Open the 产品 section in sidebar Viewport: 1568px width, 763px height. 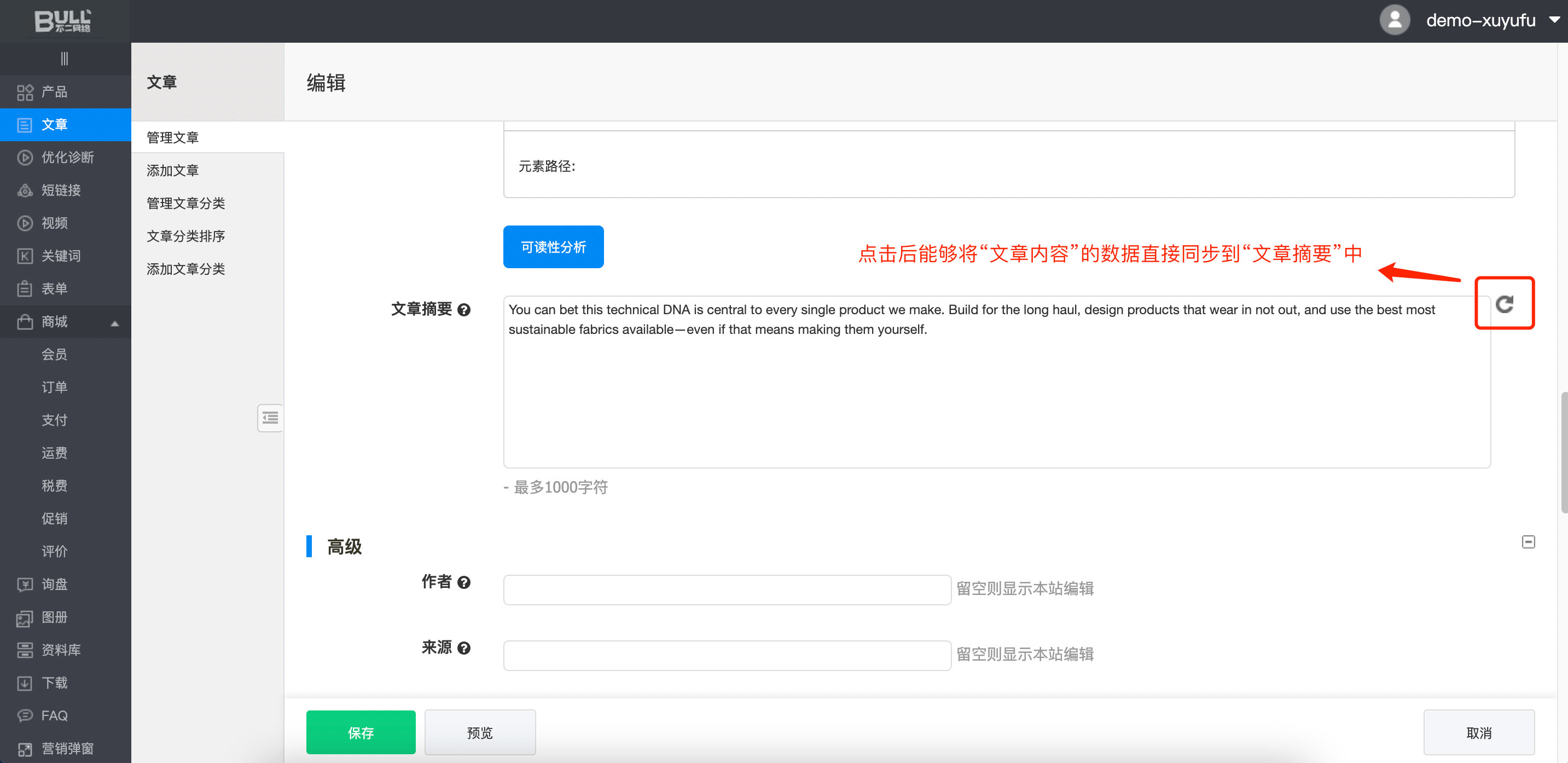[54, 92]
